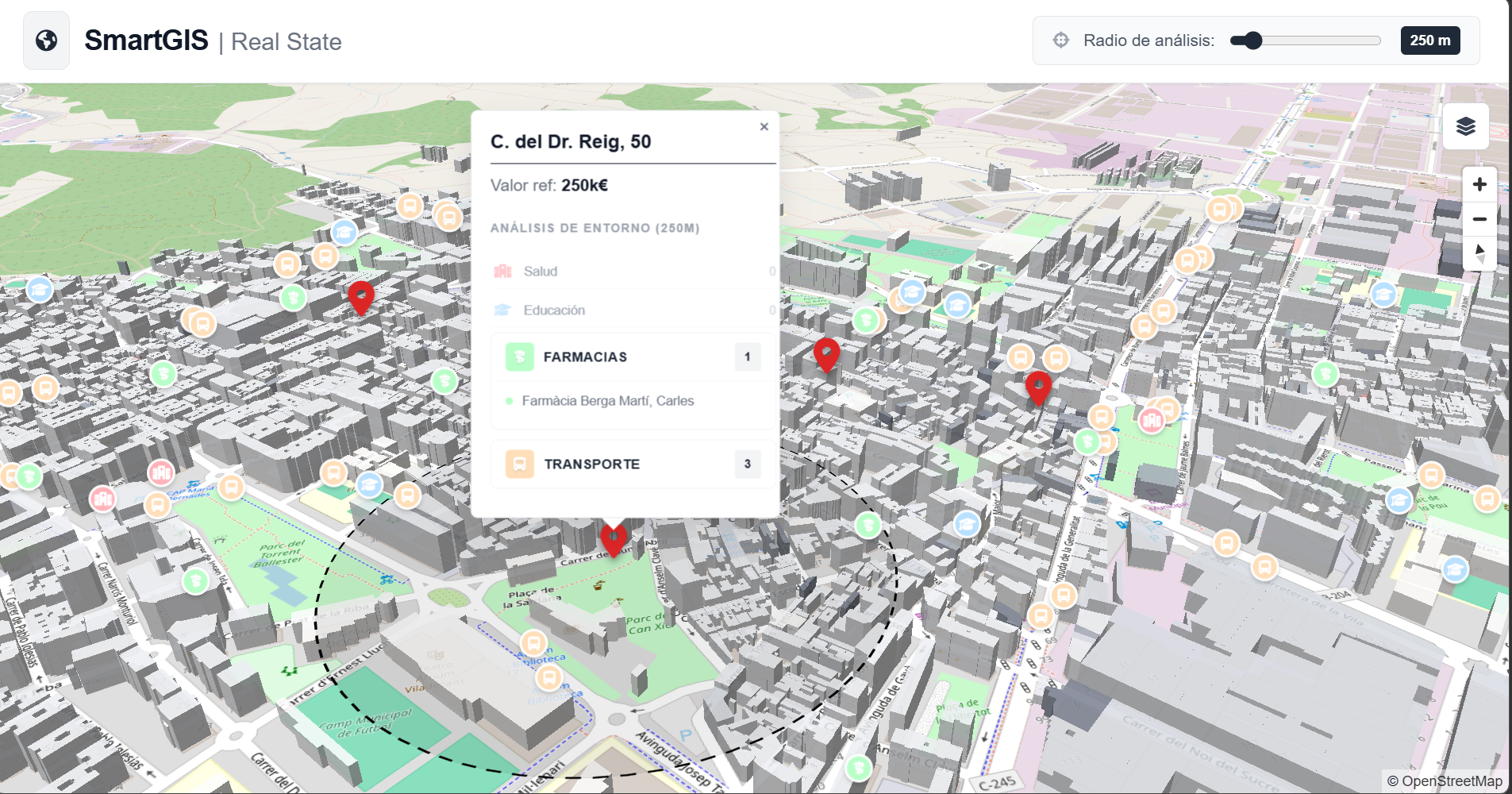Click the crosshair icon beside Radio de análisis
The width and height of the screenshot is (1512, 794).
point(1061,40)
